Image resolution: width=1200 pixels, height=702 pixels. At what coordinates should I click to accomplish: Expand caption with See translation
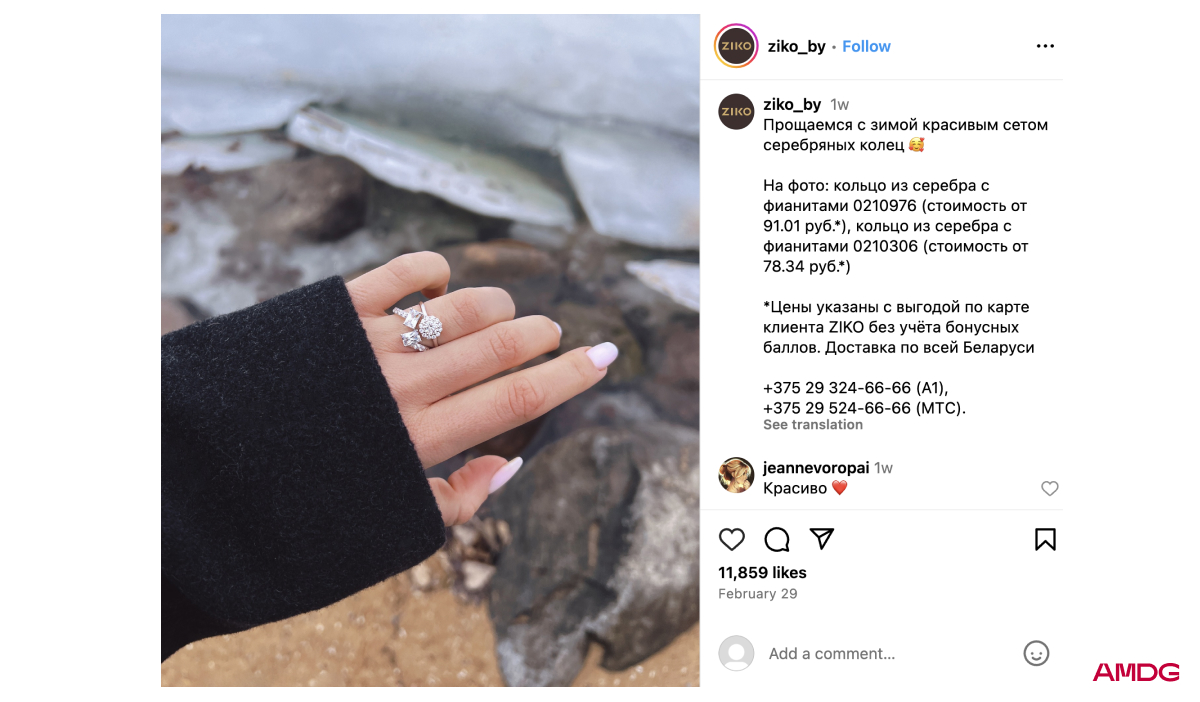point(813,425)
